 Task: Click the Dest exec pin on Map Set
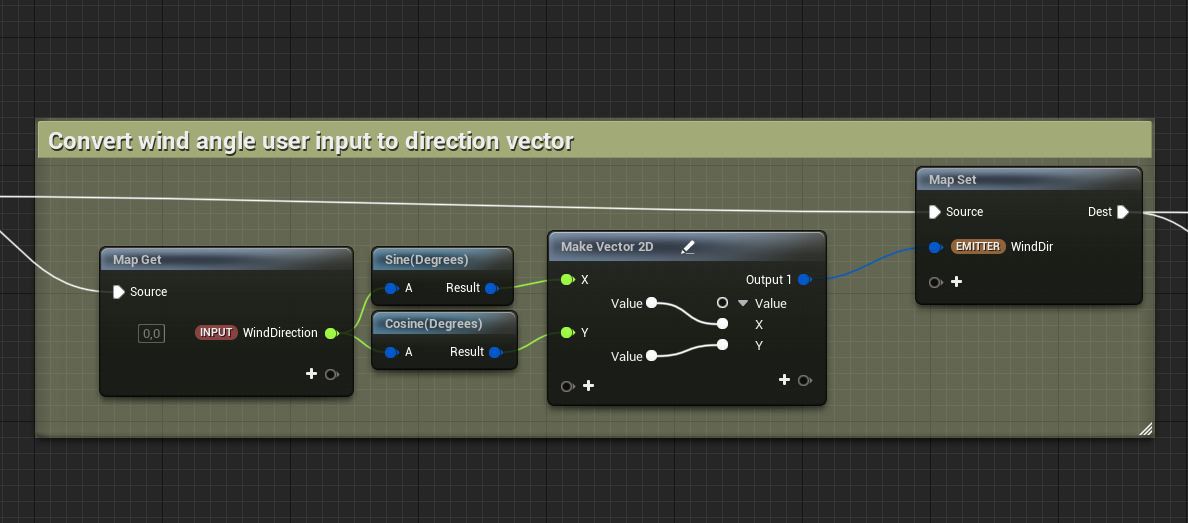click(x=1123, y=212)
